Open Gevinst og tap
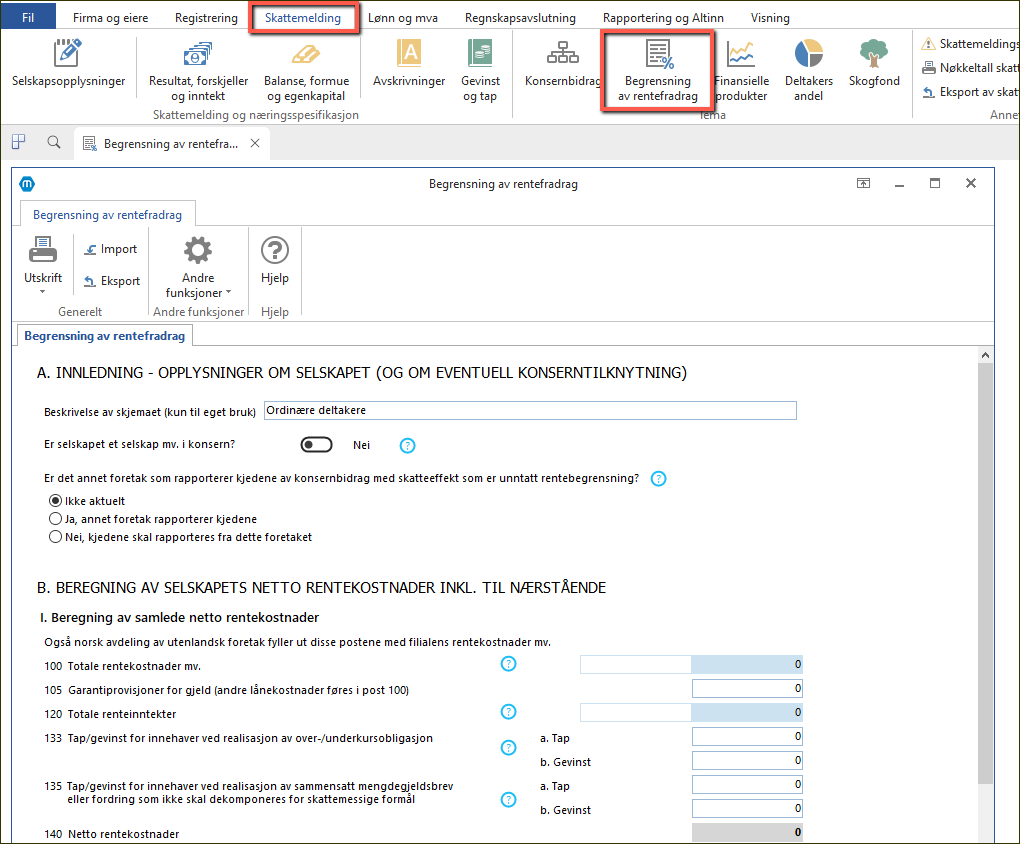This screenshot has height=844, width=1020. (x=480, y=70)
